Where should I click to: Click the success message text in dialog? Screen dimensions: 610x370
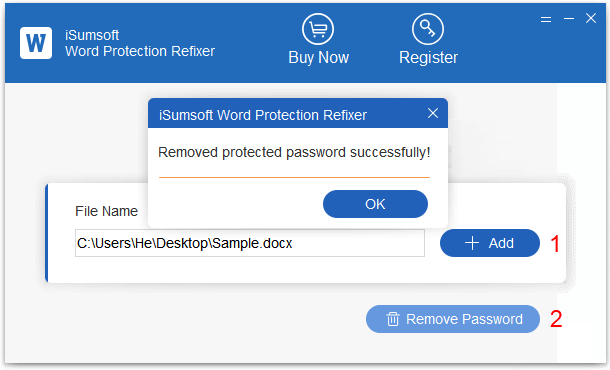[294, 152]
